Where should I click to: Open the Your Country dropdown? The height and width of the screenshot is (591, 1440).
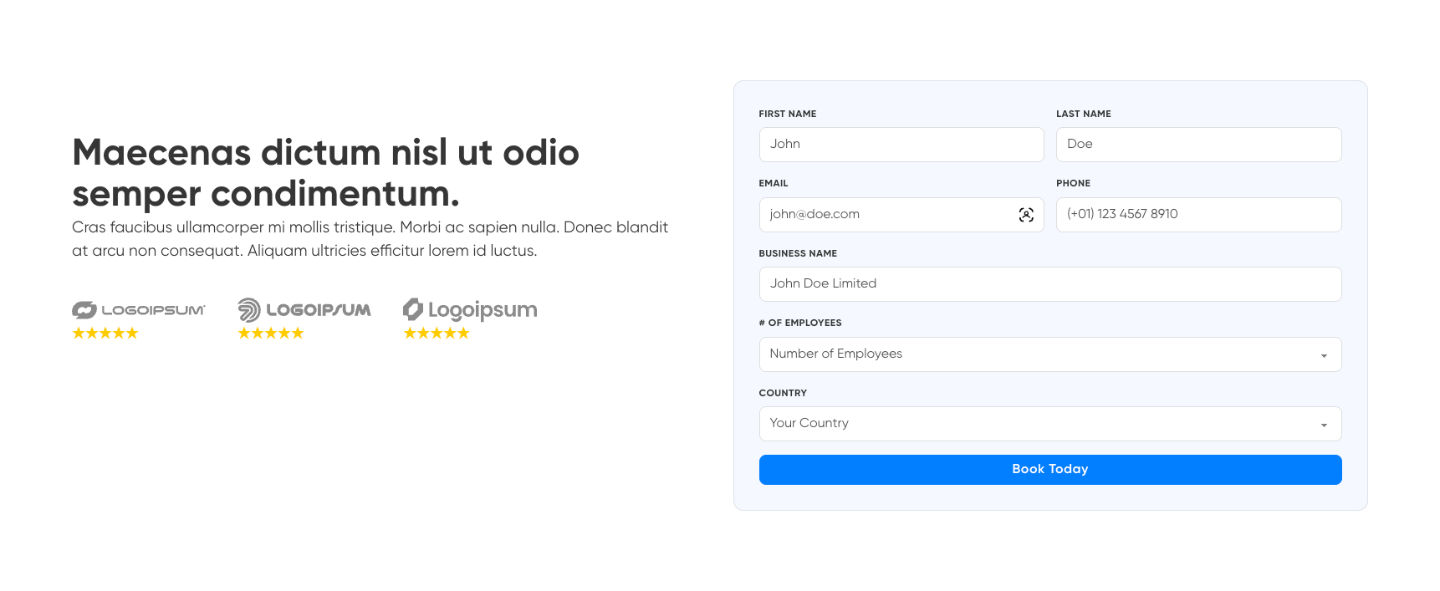tap(1040, 424)
